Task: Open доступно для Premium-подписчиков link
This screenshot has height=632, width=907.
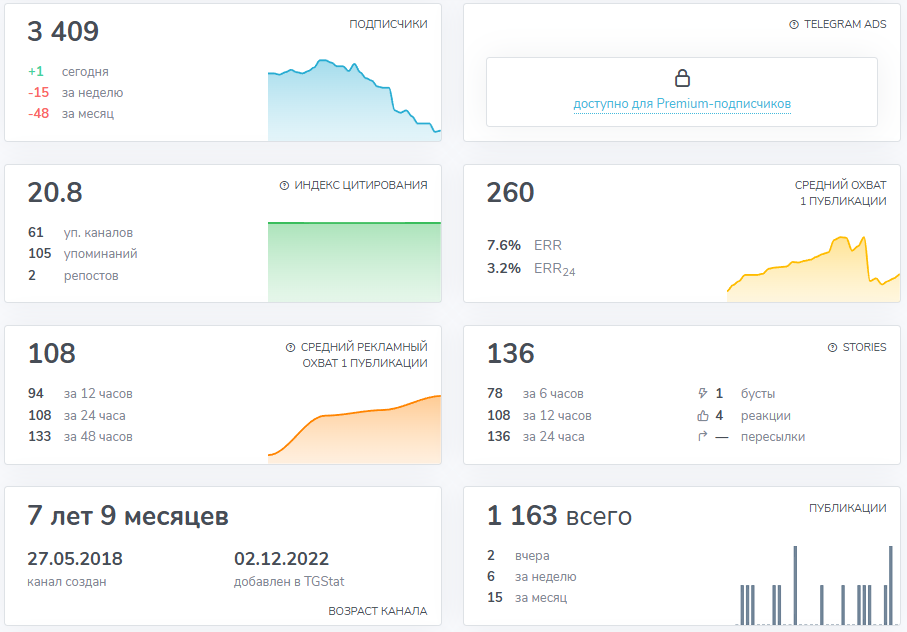Action: (x=682, y=104)
